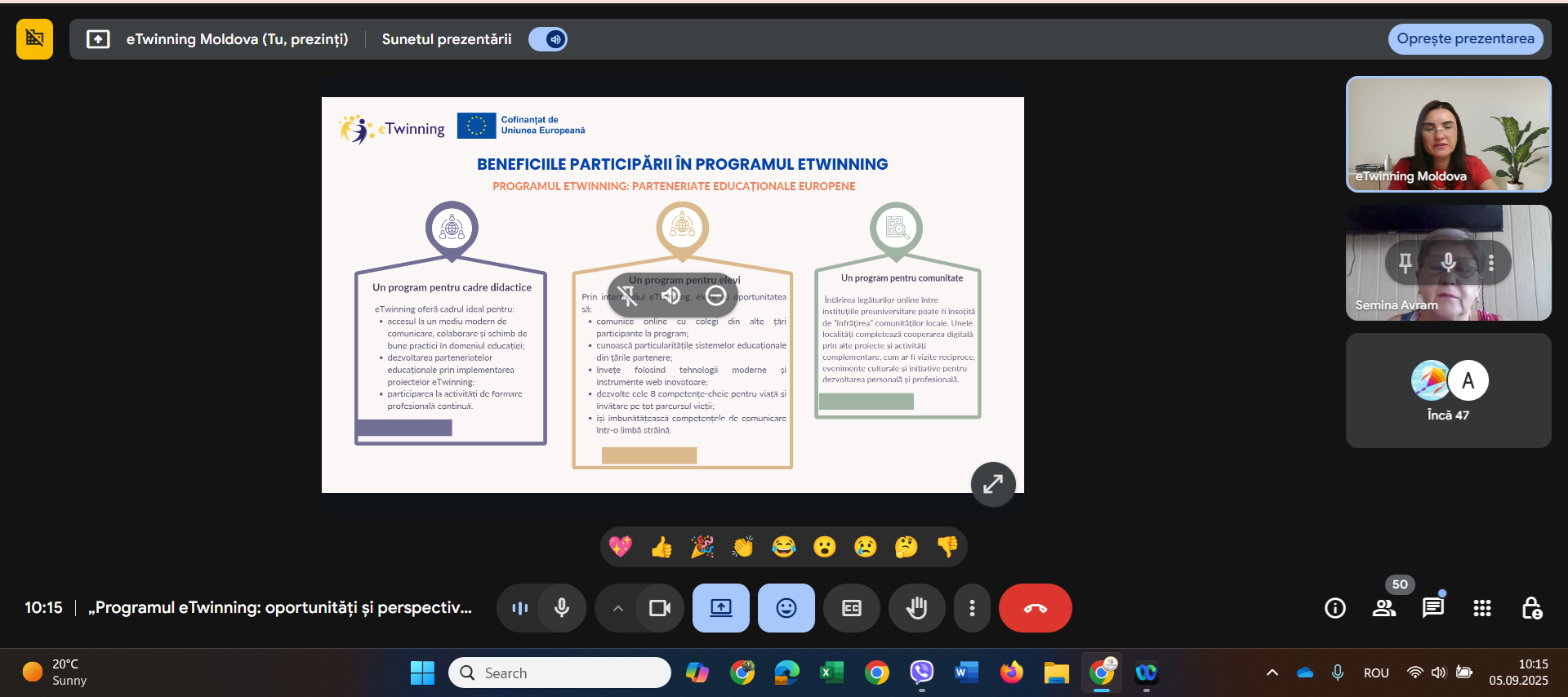Click the eTwinning Moldova (Tu, prezinți) label

[237, 39]
